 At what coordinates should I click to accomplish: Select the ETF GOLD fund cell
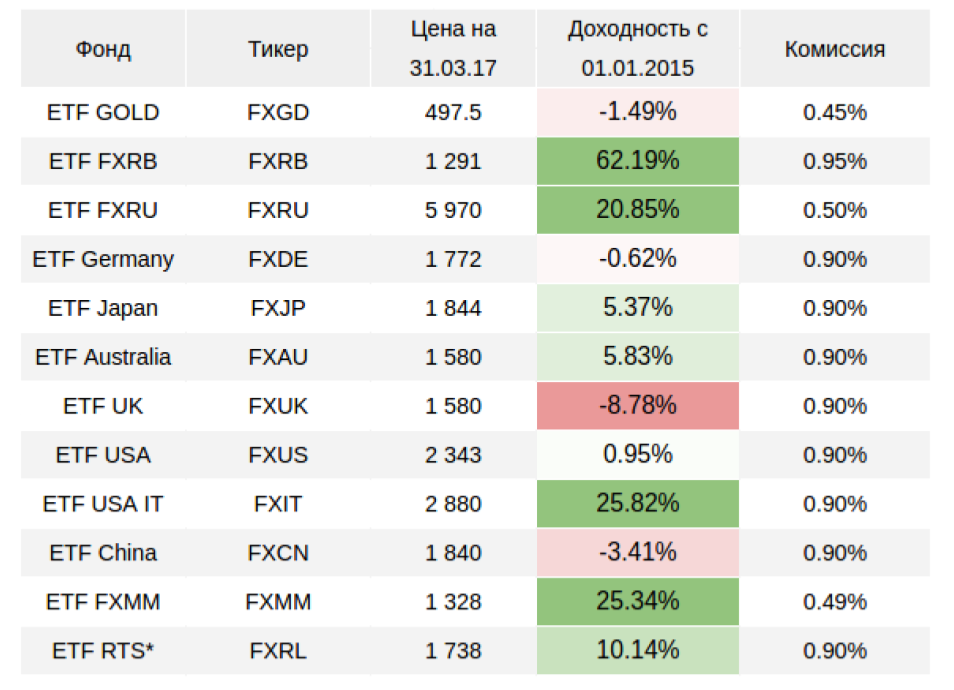(103, 112)
